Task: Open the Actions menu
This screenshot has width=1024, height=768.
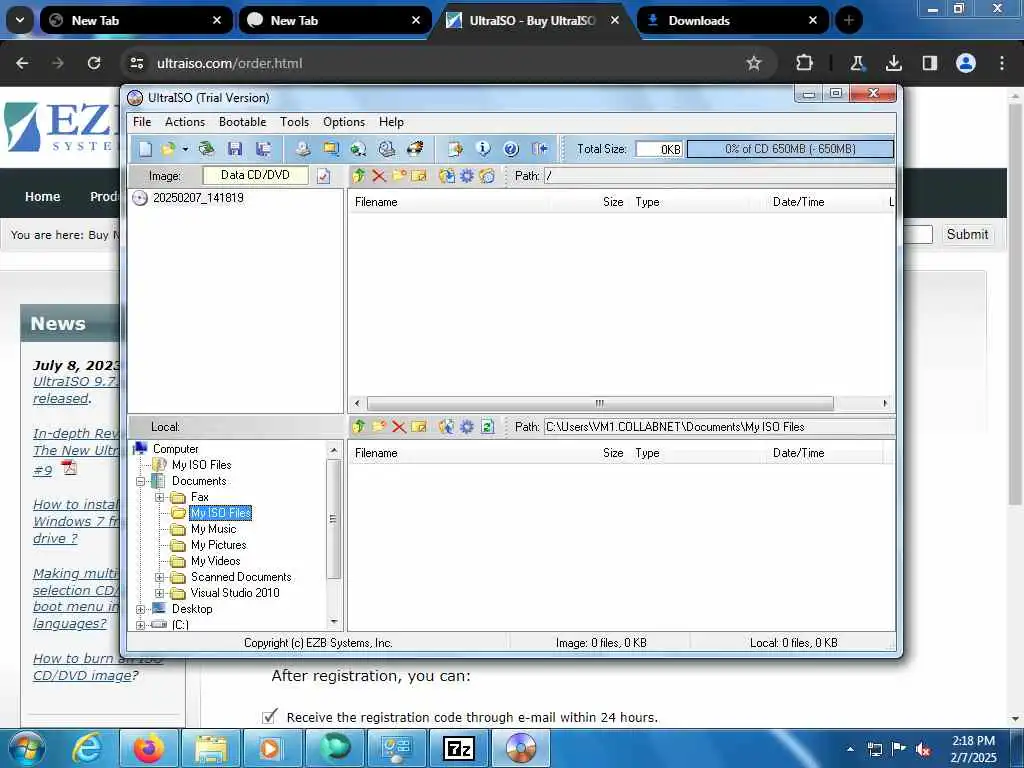Action: click(185, 122)
